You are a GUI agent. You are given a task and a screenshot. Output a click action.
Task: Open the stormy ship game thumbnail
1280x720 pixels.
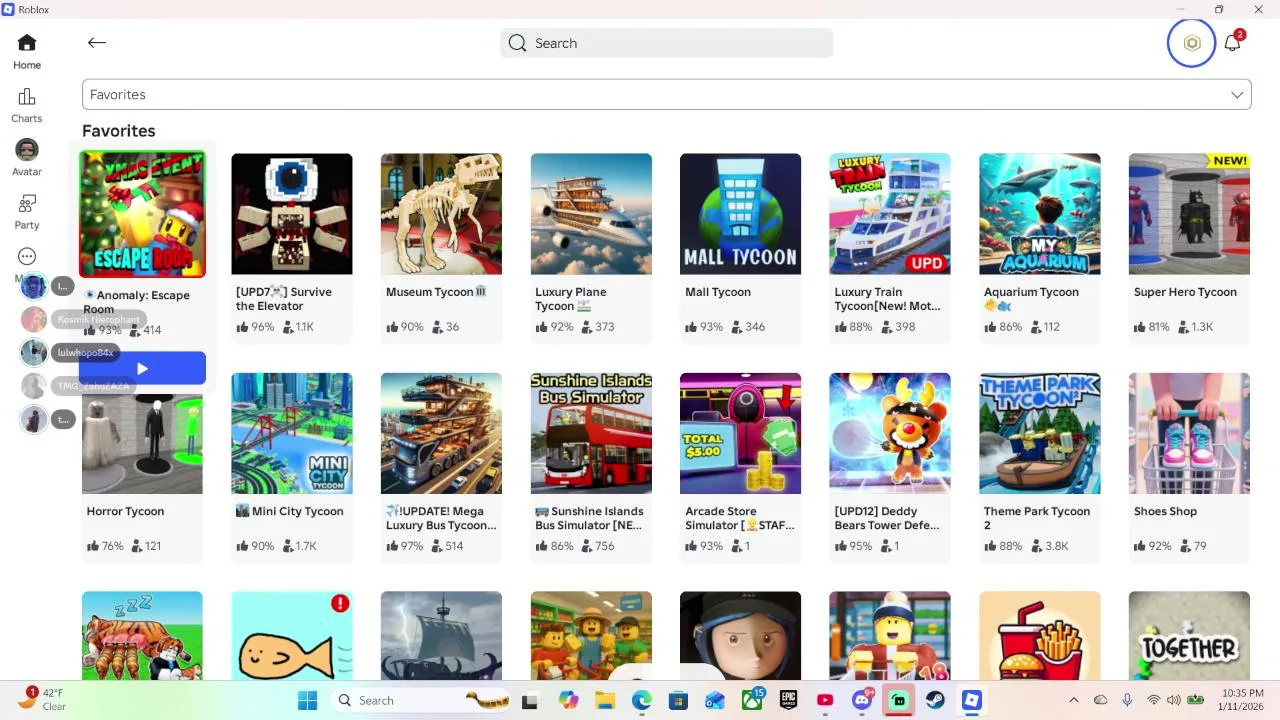pos(441,636)
